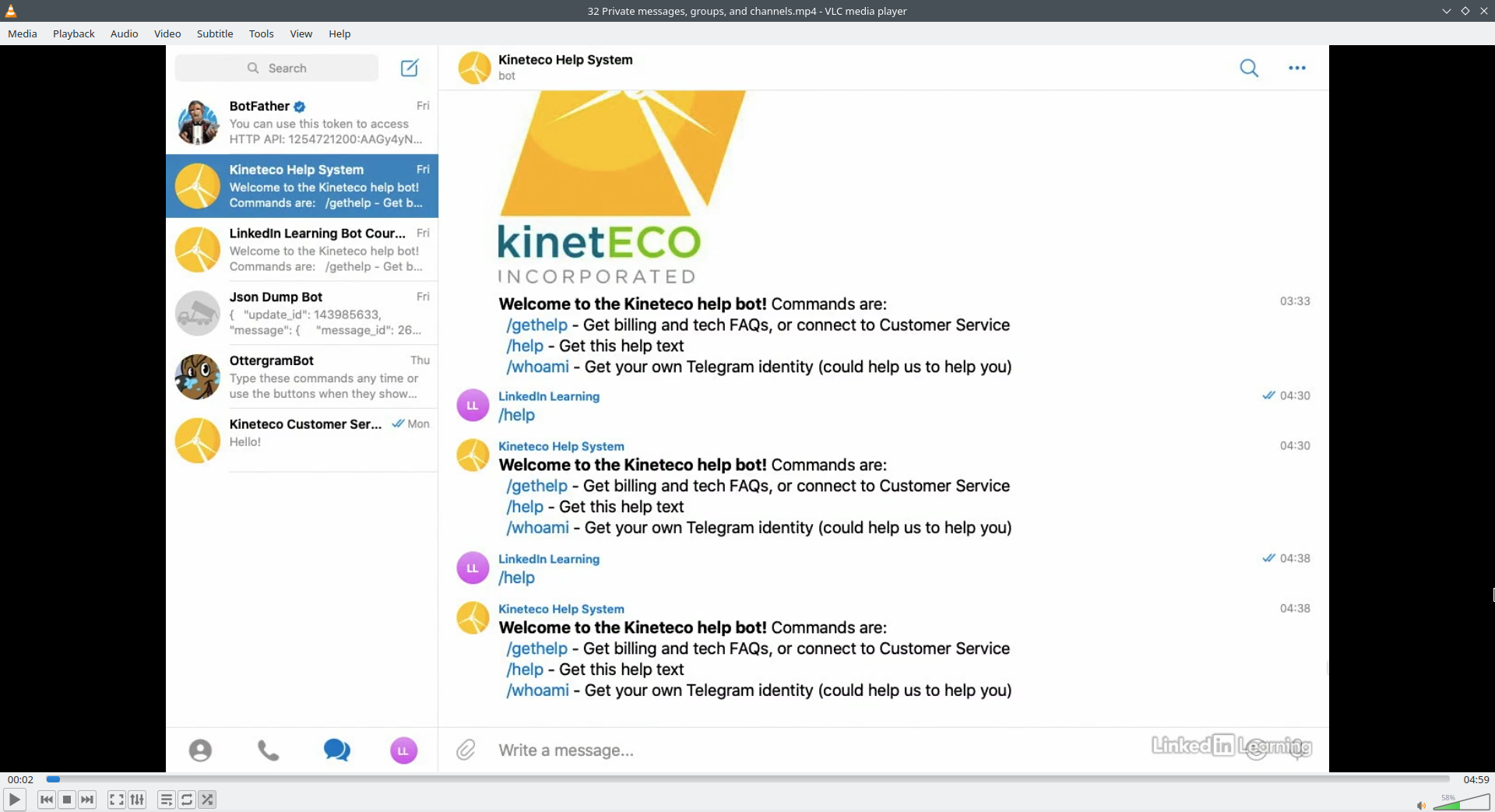Click /help link in the 04:38 bot reply

pyautogui.click(x=525, y=670)
